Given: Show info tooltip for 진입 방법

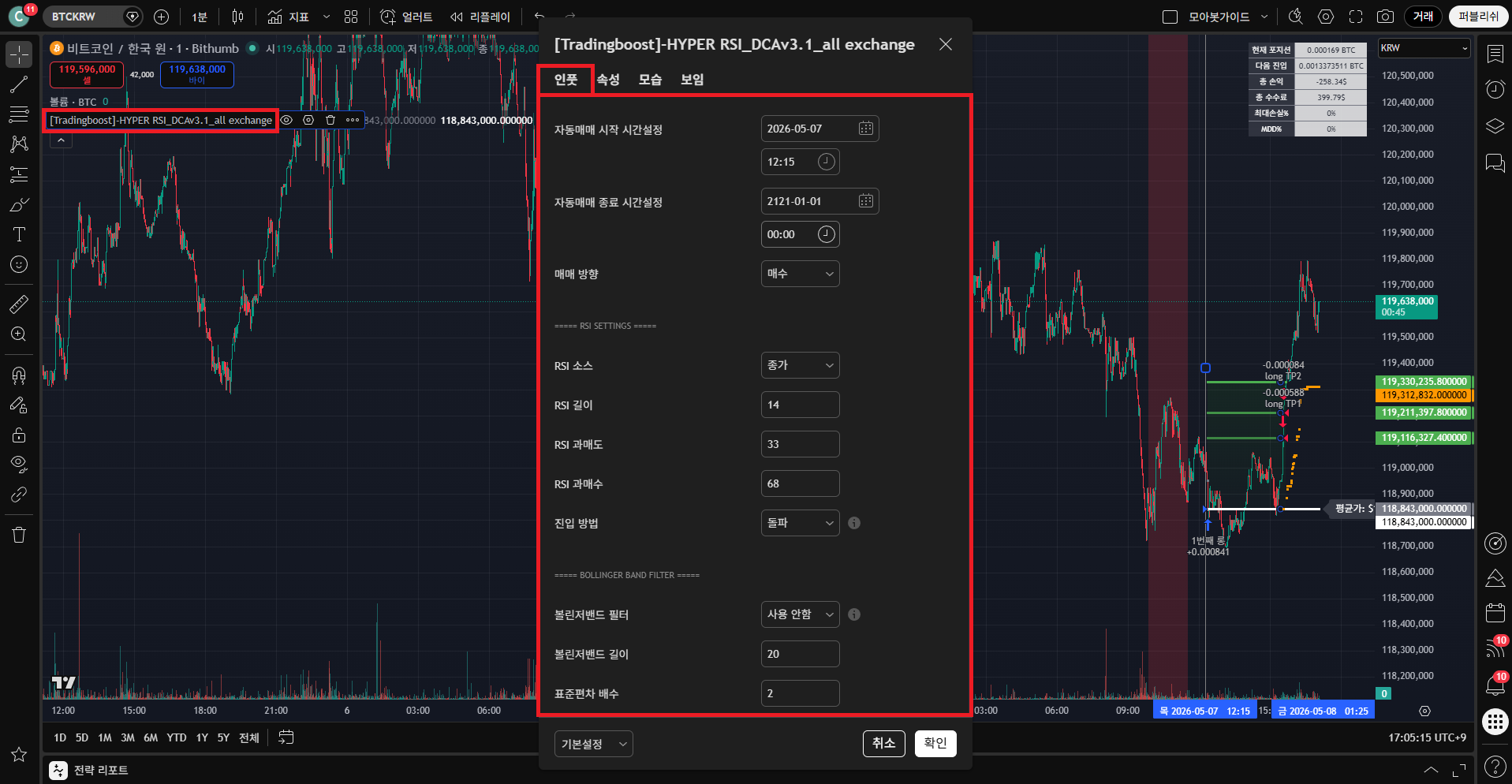Looking at the screenshot, I should tap(854, 523).
